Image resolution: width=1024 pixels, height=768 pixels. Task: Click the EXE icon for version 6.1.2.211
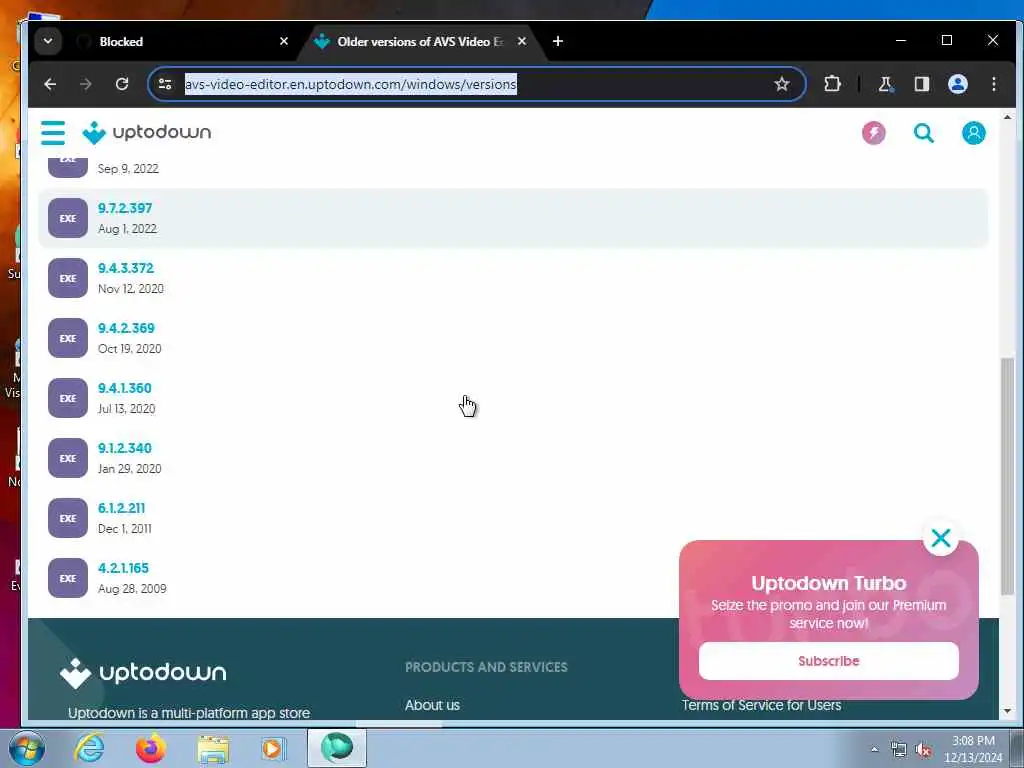68,519
